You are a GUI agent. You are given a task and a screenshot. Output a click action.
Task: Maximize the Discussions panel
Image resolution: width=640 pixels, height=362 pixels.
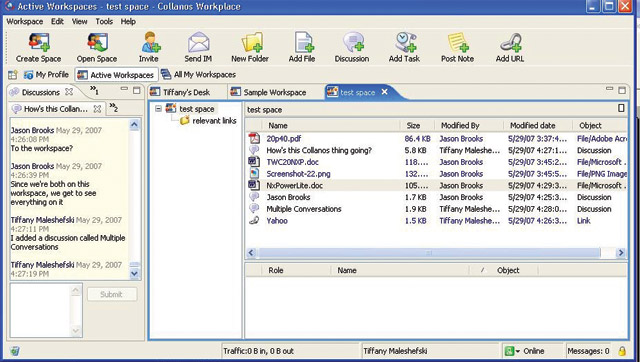point(137,91)
